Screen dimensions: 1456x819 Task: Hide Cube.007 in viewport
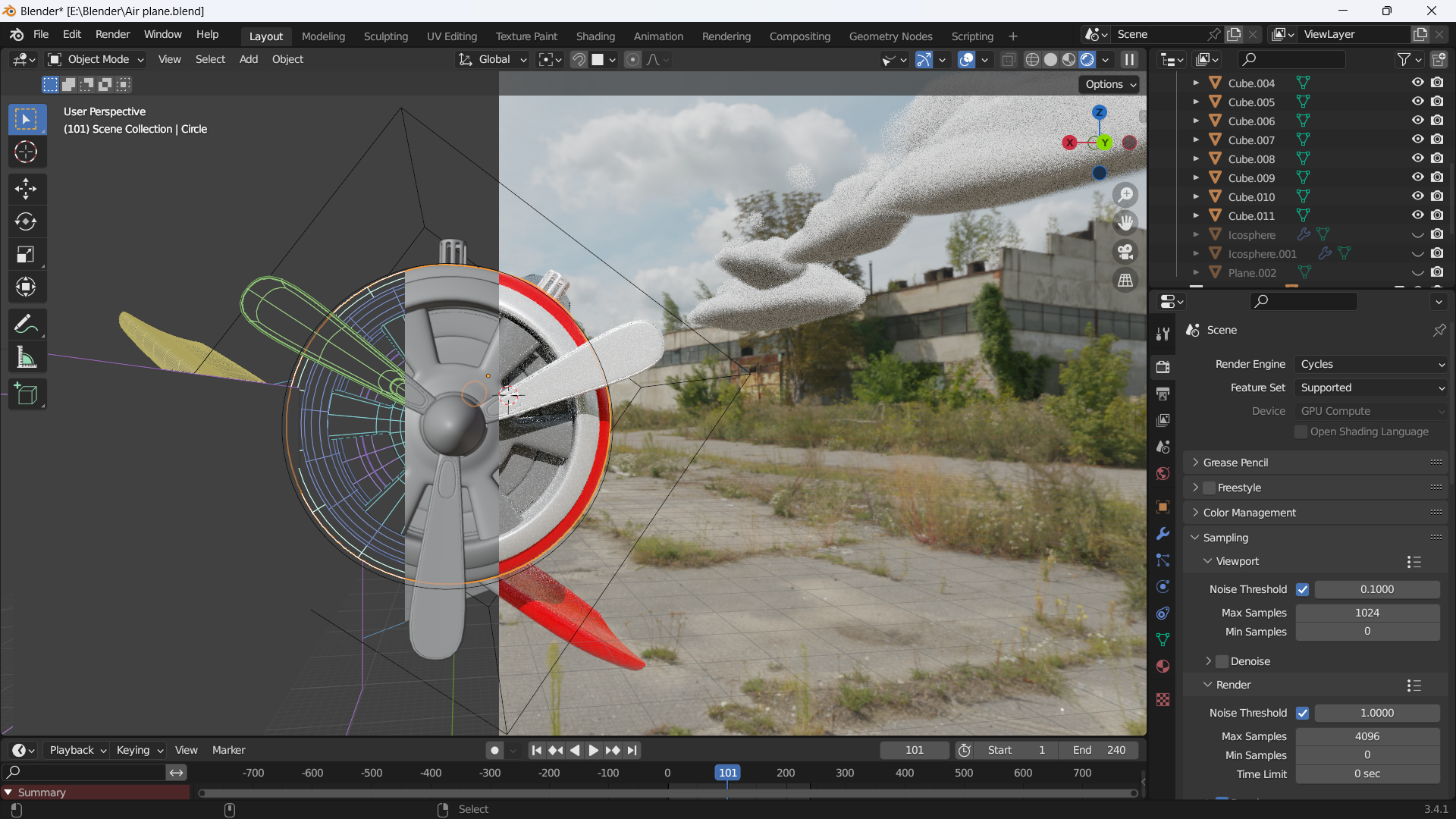coord(1417,140)
